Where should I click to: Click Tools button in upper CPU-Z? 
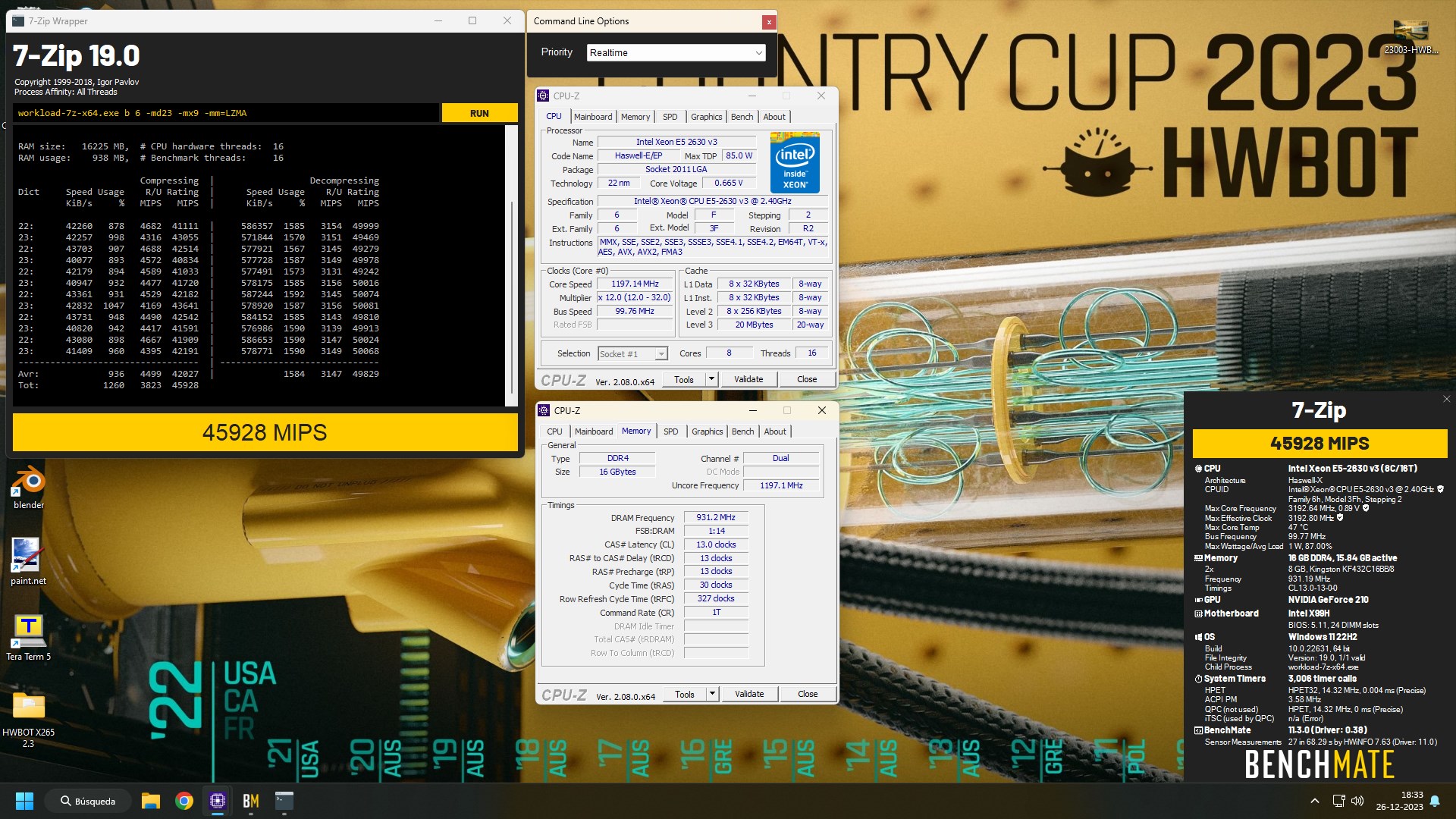[x=684, y=379]
